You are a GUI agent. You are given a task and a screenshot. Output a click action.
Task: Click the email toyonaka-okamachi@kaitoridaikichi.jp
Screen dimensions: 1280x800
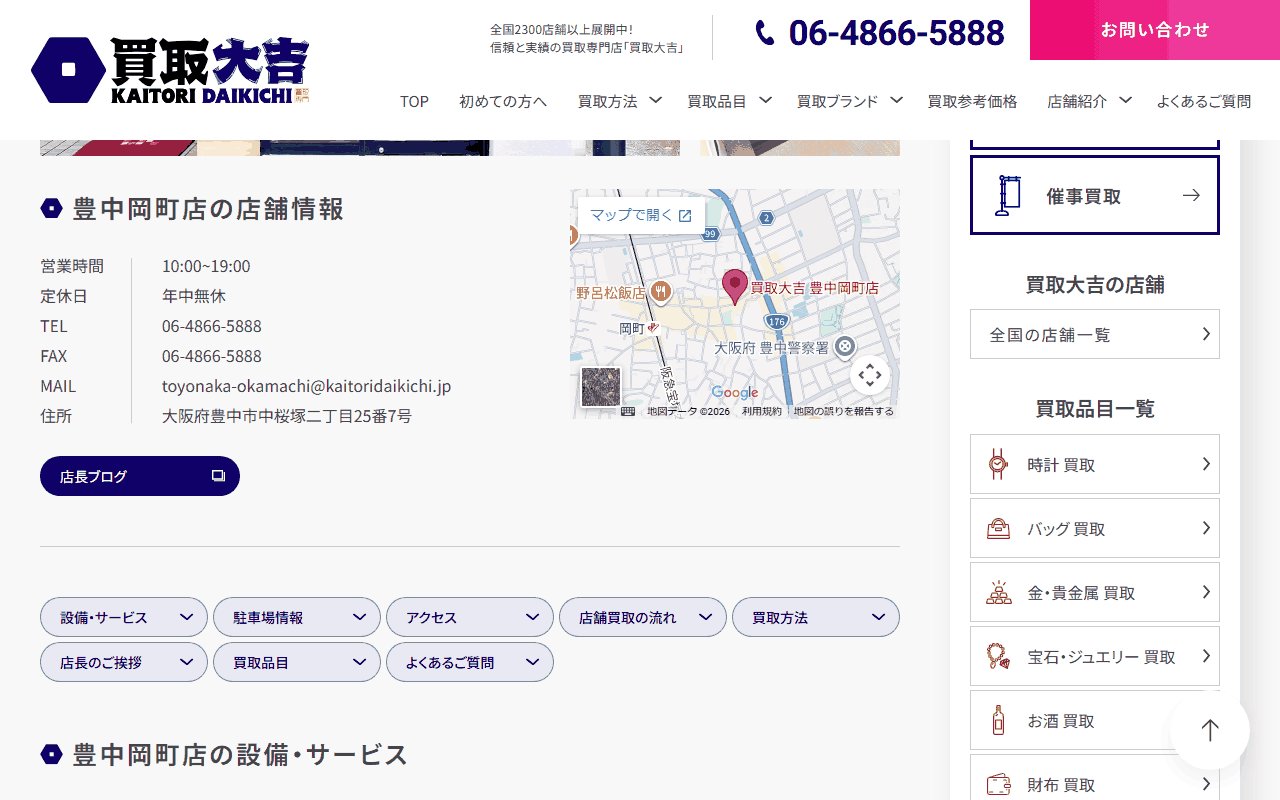[307, 386]
